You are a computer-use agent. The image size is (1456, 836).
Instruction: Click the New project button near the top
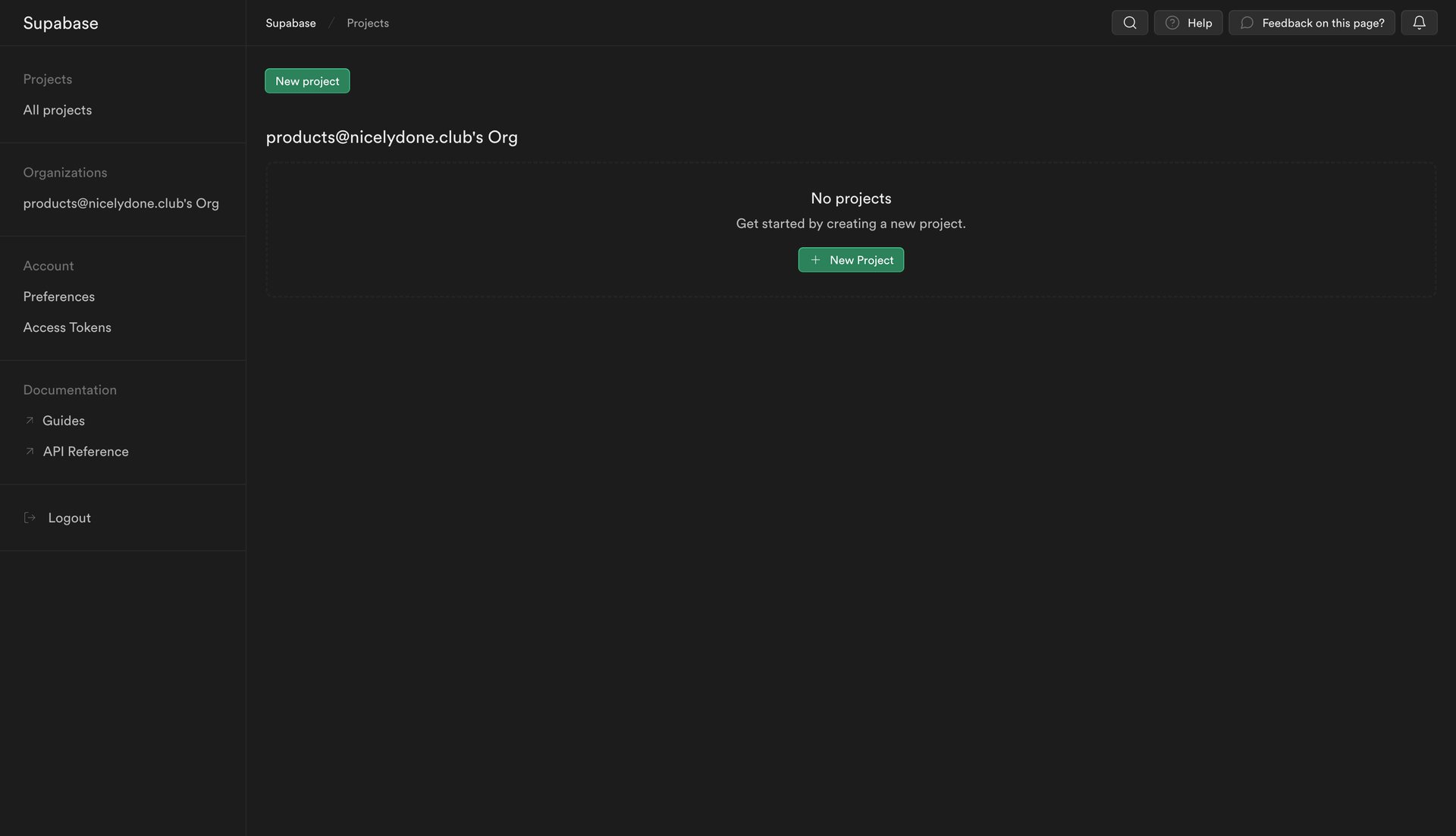(x=307, y=80)
